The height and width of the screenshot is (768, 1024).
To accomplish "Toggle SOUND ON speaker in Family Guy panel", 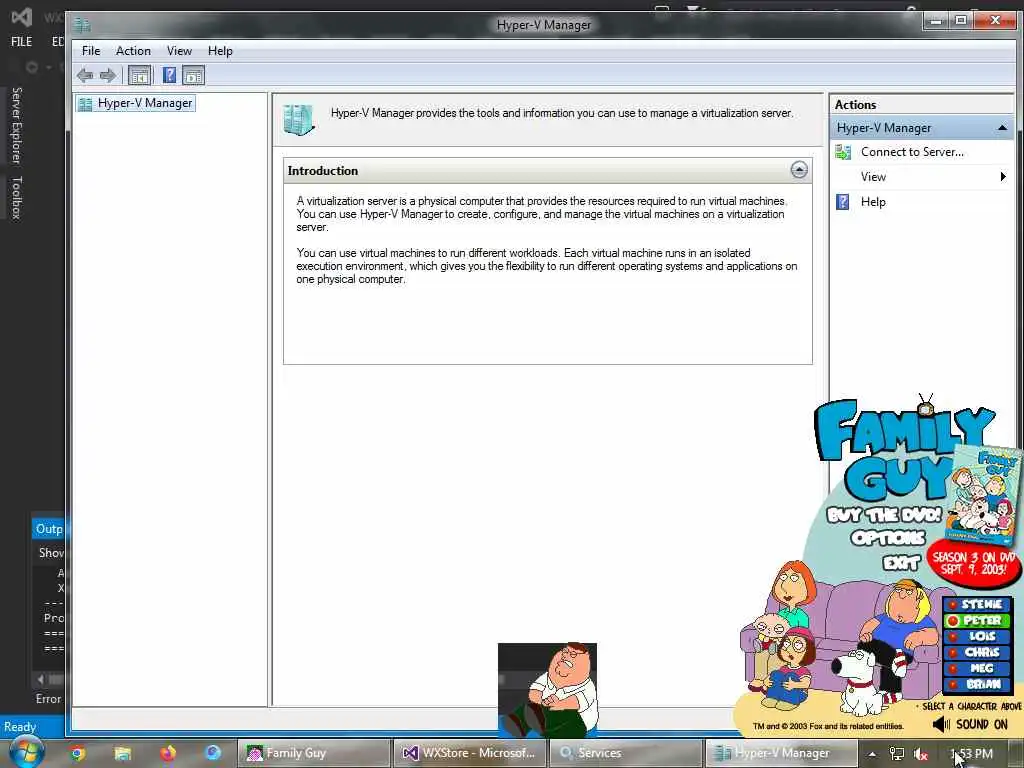I will point(970,724).
